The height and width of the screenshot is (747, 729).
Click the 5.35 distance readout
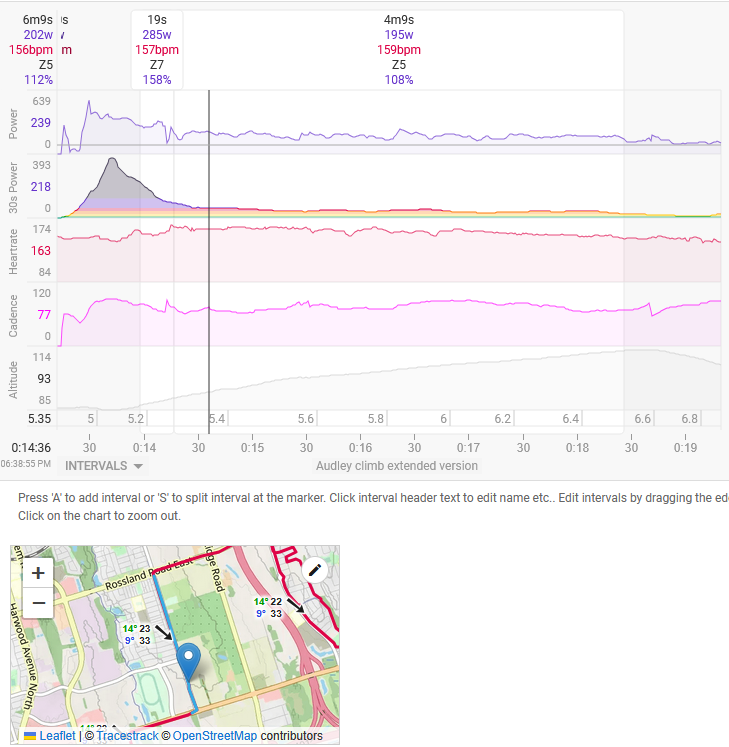coord(40,419)
